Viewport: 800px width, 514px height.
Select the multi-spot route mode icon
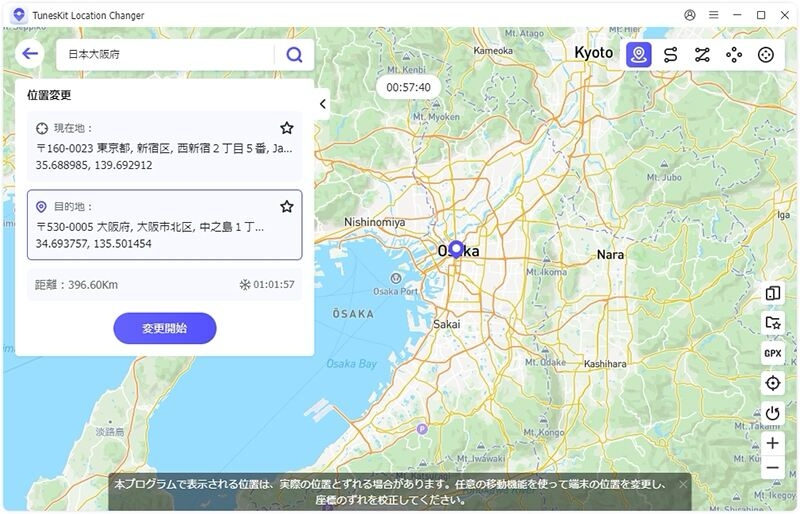click(x=702, y=55)
